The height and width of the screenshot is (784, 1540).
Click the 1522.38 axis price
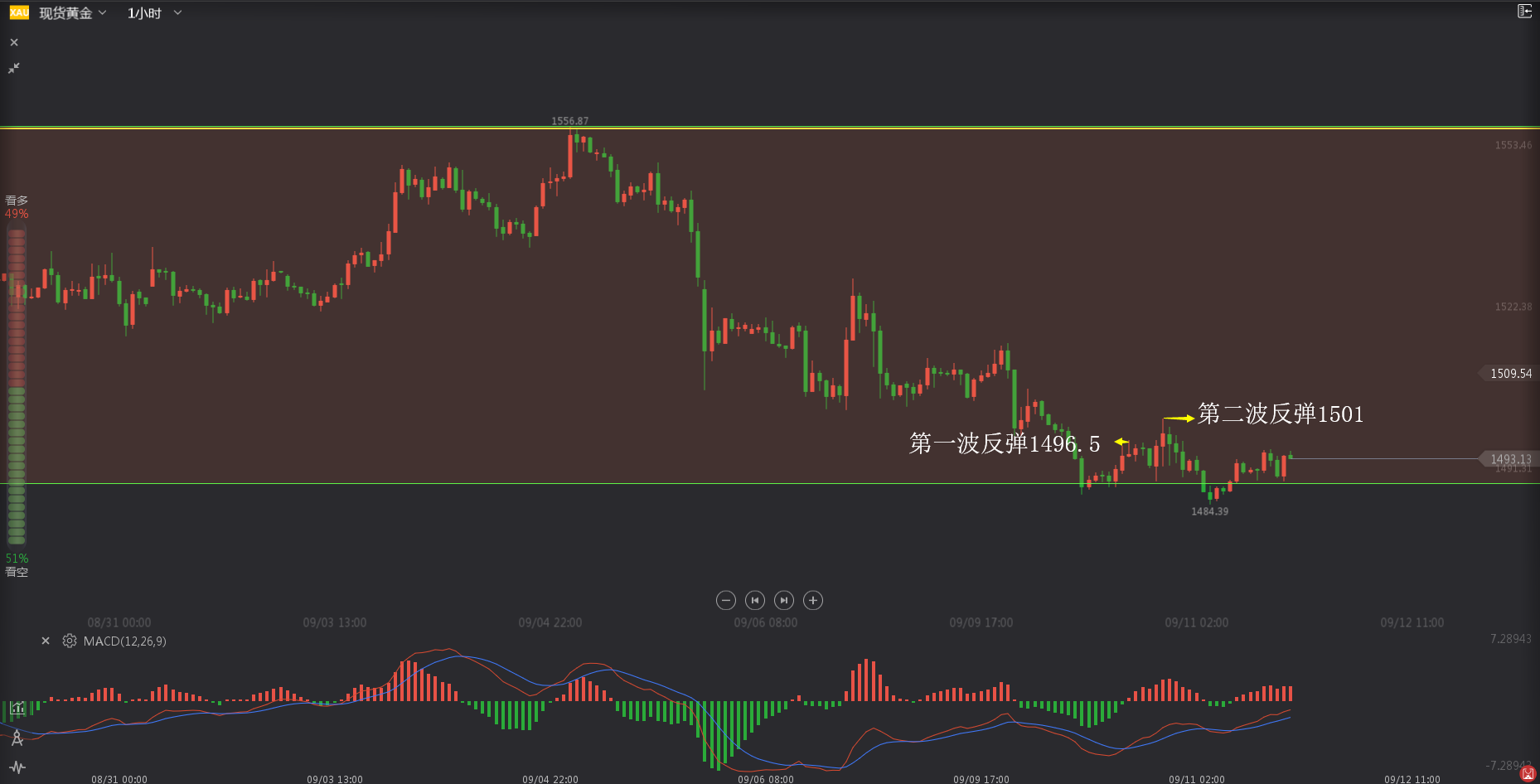point(1513,307)
